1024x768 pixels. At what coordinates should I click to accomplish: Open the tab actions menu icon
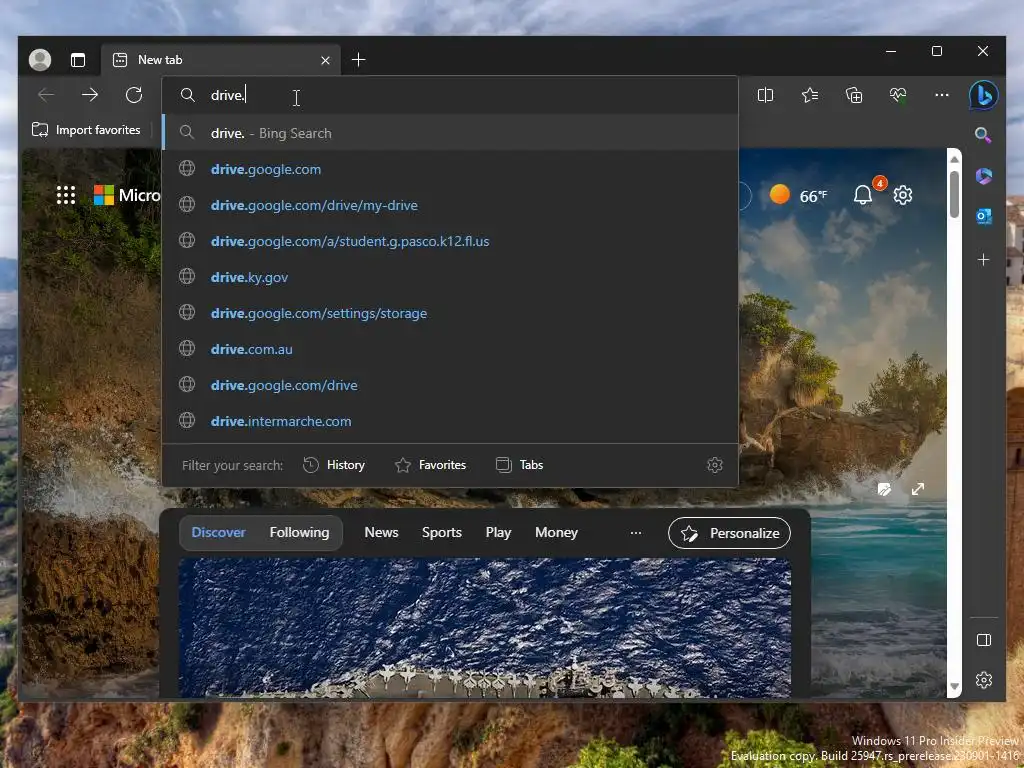pyautogui.click(x=78, y=60)
